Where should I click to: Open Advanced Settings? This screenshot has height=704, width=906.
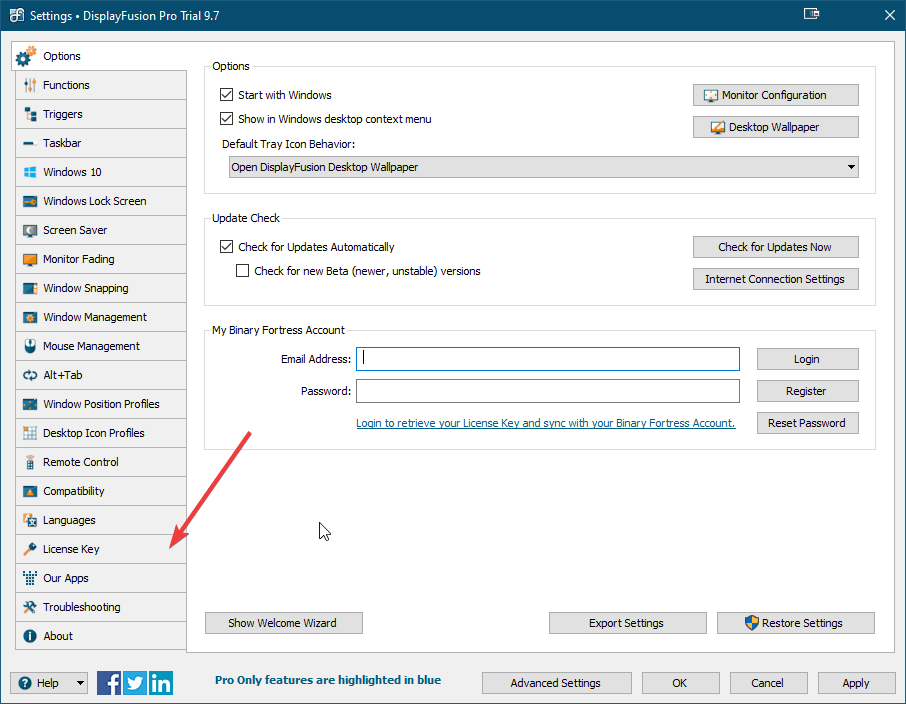tap(556, 683)
